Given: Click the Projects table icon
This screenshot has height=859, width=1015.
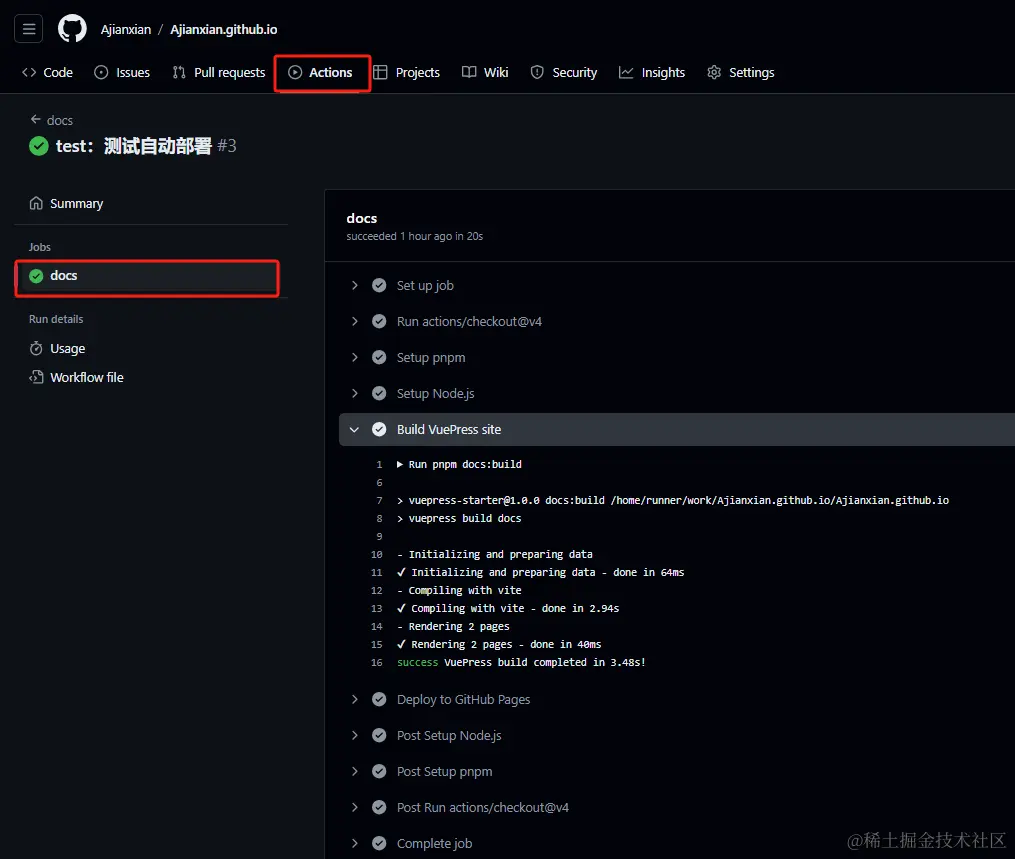Looking at the screenshot, I should point(381,73).
